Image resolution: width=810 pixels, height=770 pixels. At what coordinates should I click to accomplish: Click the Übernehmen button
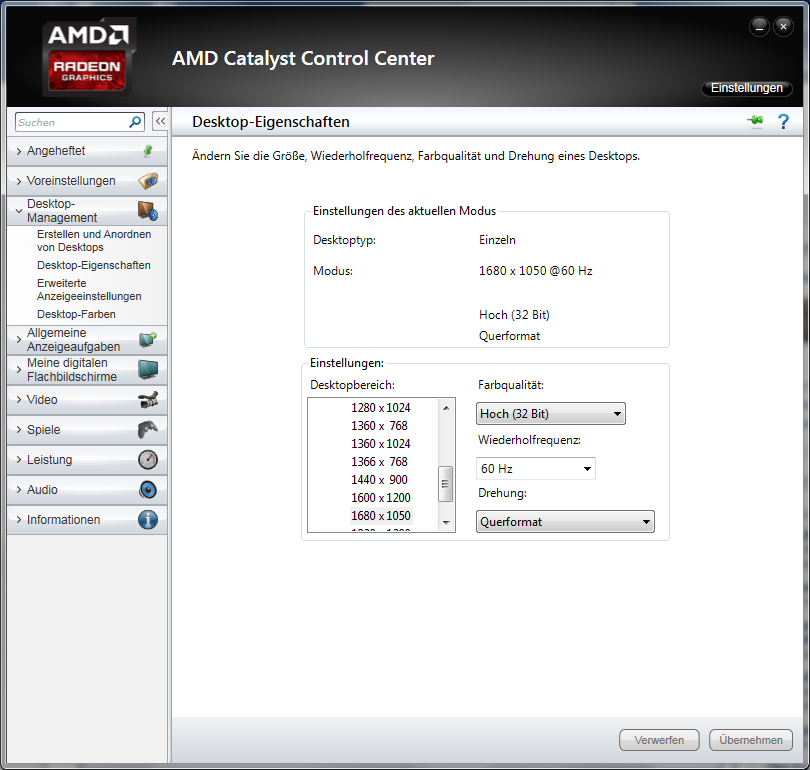pos(751,740)
